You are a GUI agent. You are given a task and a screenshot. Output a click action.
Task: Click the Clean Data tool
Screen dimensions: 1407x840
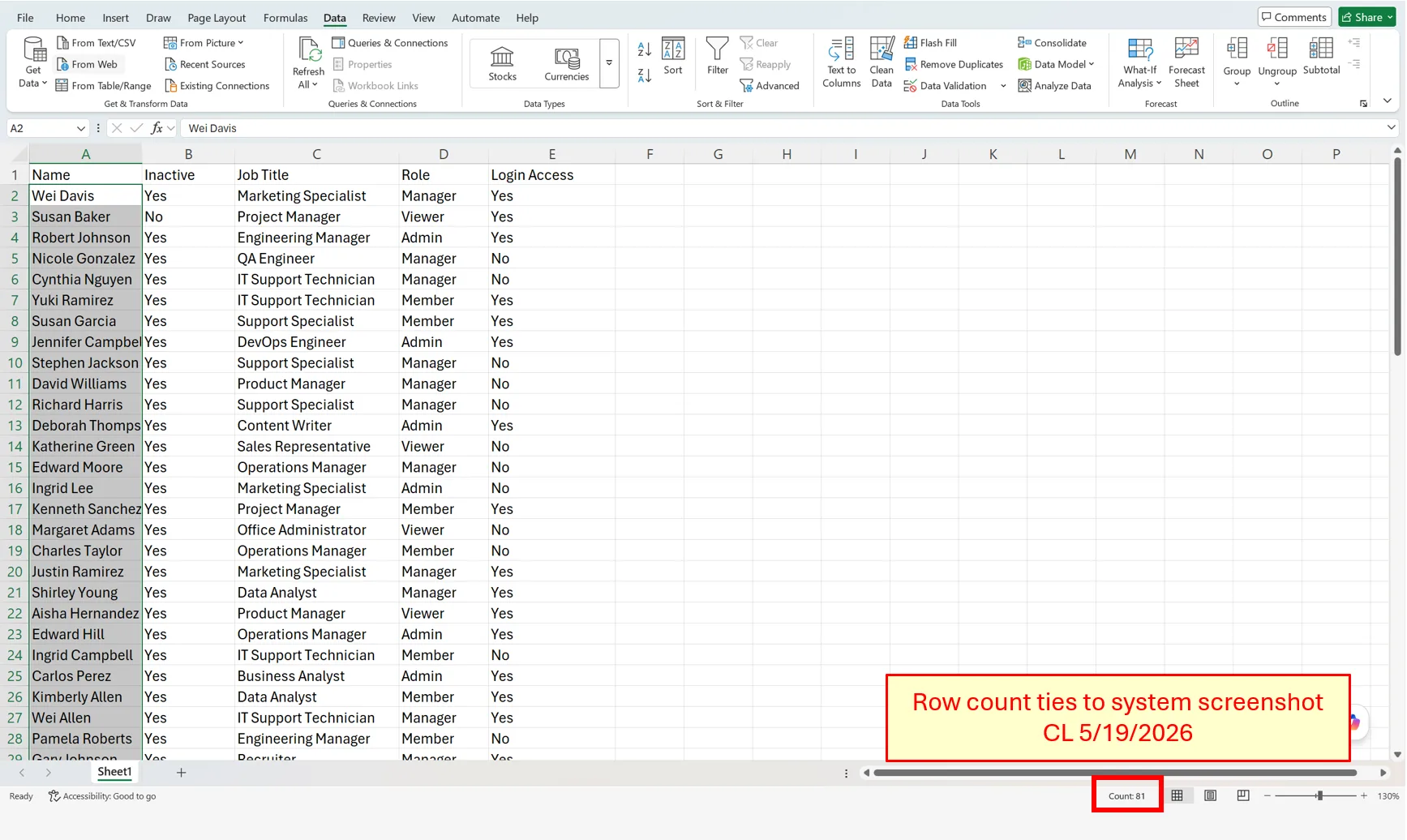(882, 63)
